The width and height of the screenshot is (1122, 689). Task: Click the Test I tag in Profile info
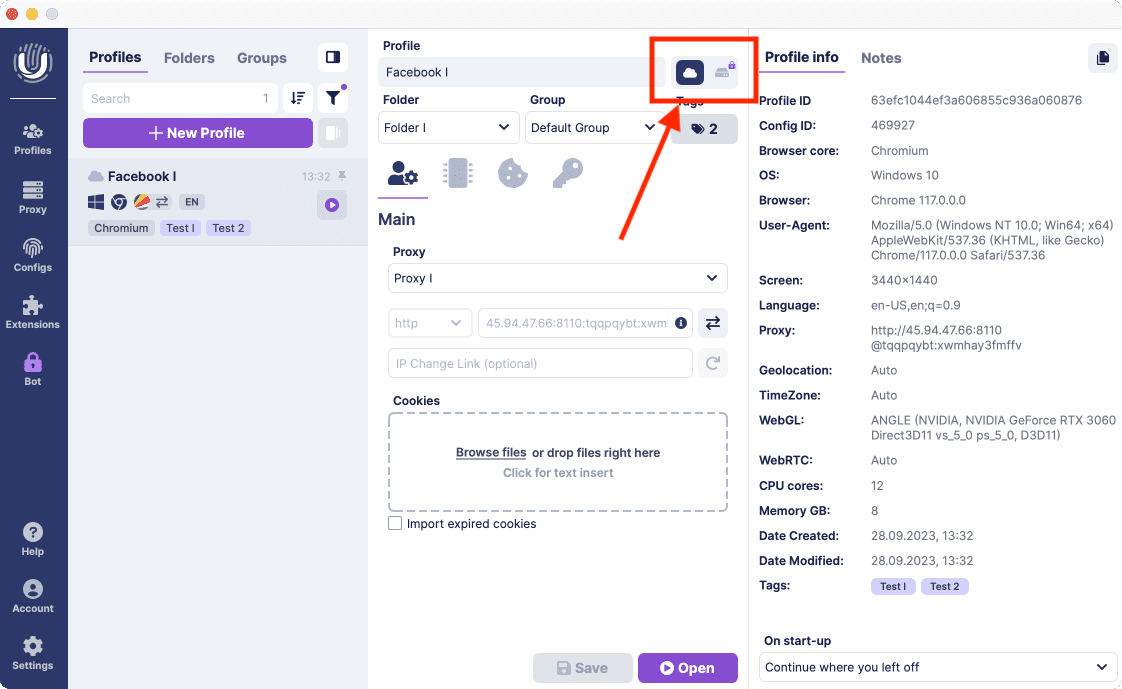pyautogui.click(x=893, y=586)
